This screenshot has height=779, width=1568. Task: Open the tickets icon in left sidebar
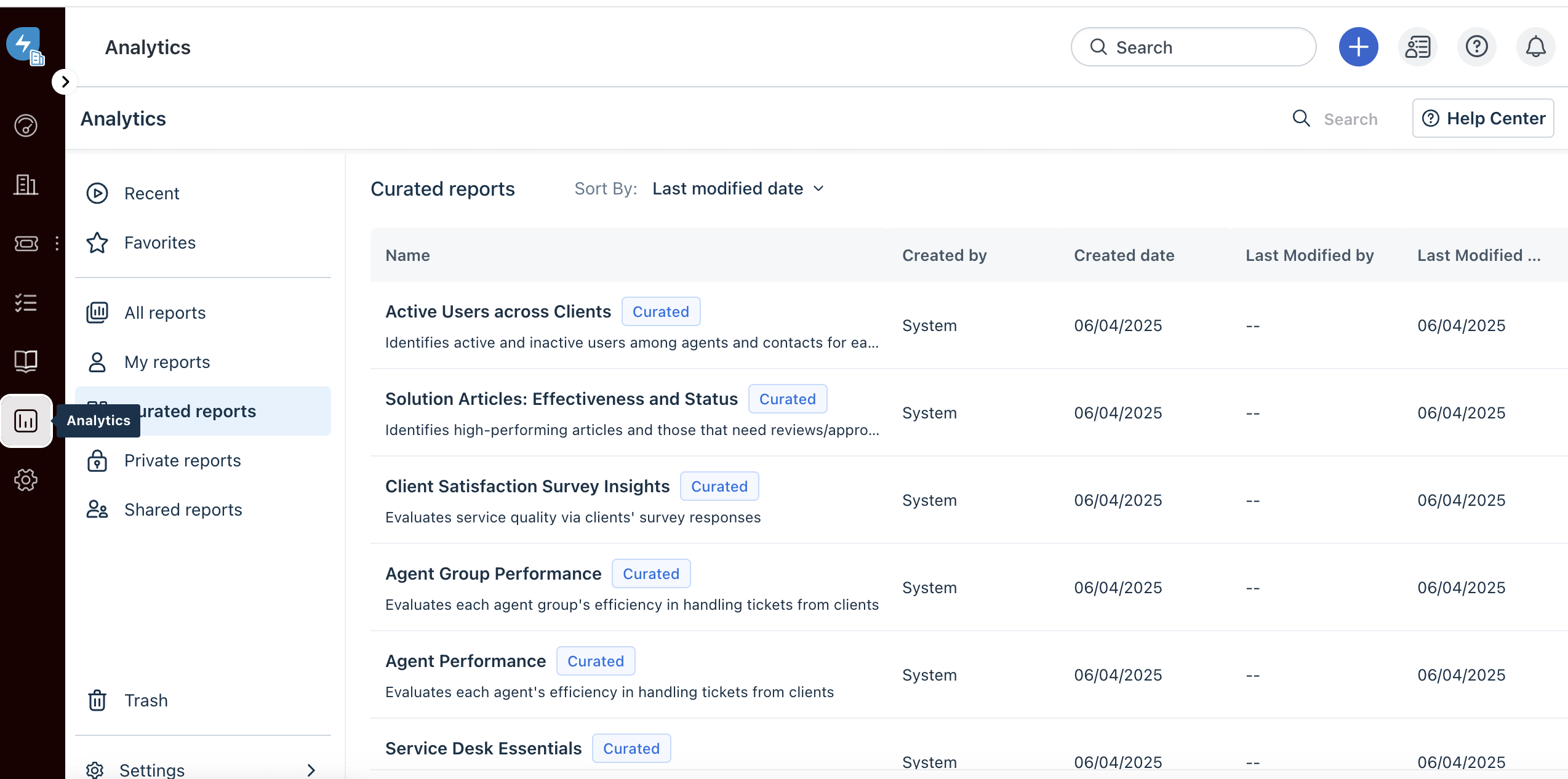coord(26,244)
